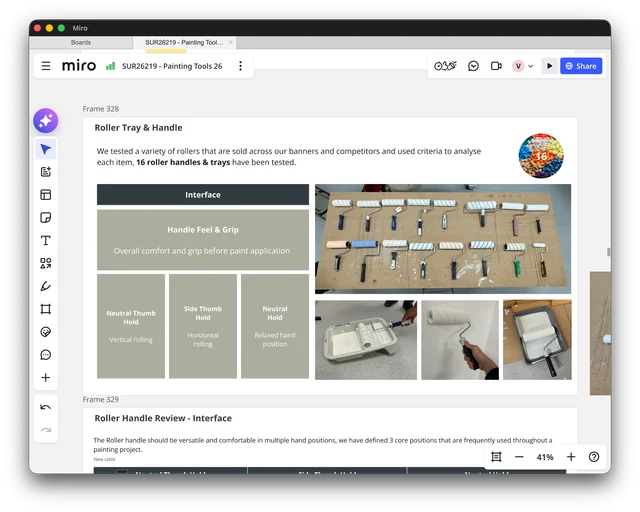The width and height of the screenshot is (640, 512).
Task: Expand more tools with plus icon
Action: pyautogui.click(x=46, y=378)
